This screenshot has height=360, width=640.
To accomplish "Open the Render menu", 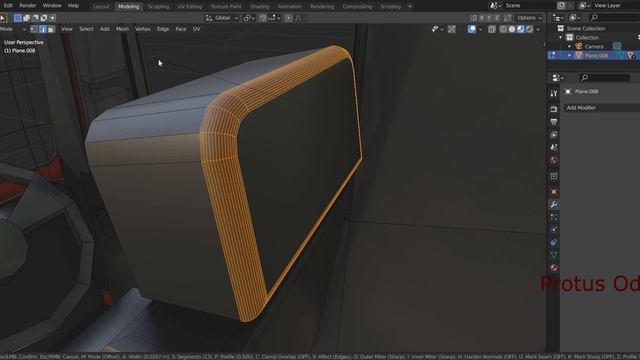I will click(x=28, y=6).
